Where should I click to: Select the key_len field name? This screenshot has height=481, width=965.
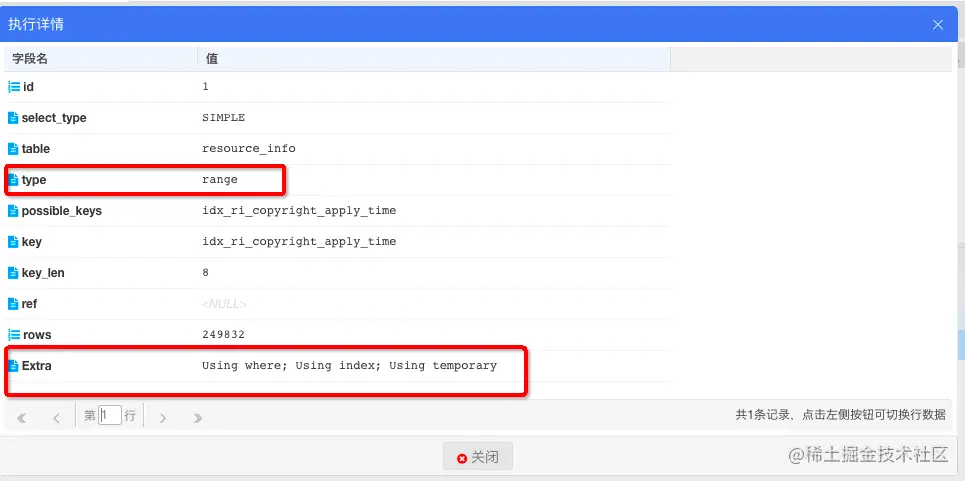(x=43, y=273)
